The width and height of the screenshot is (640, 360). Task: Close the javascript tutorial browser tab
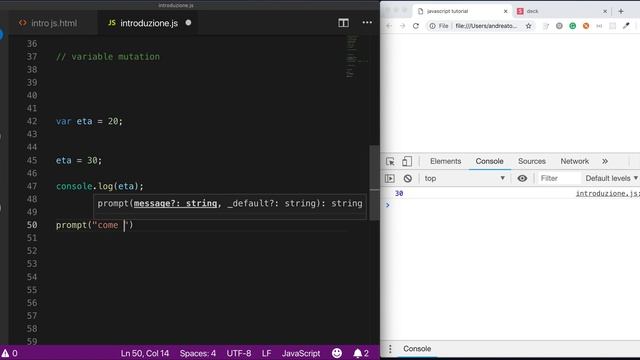(505, 11)
